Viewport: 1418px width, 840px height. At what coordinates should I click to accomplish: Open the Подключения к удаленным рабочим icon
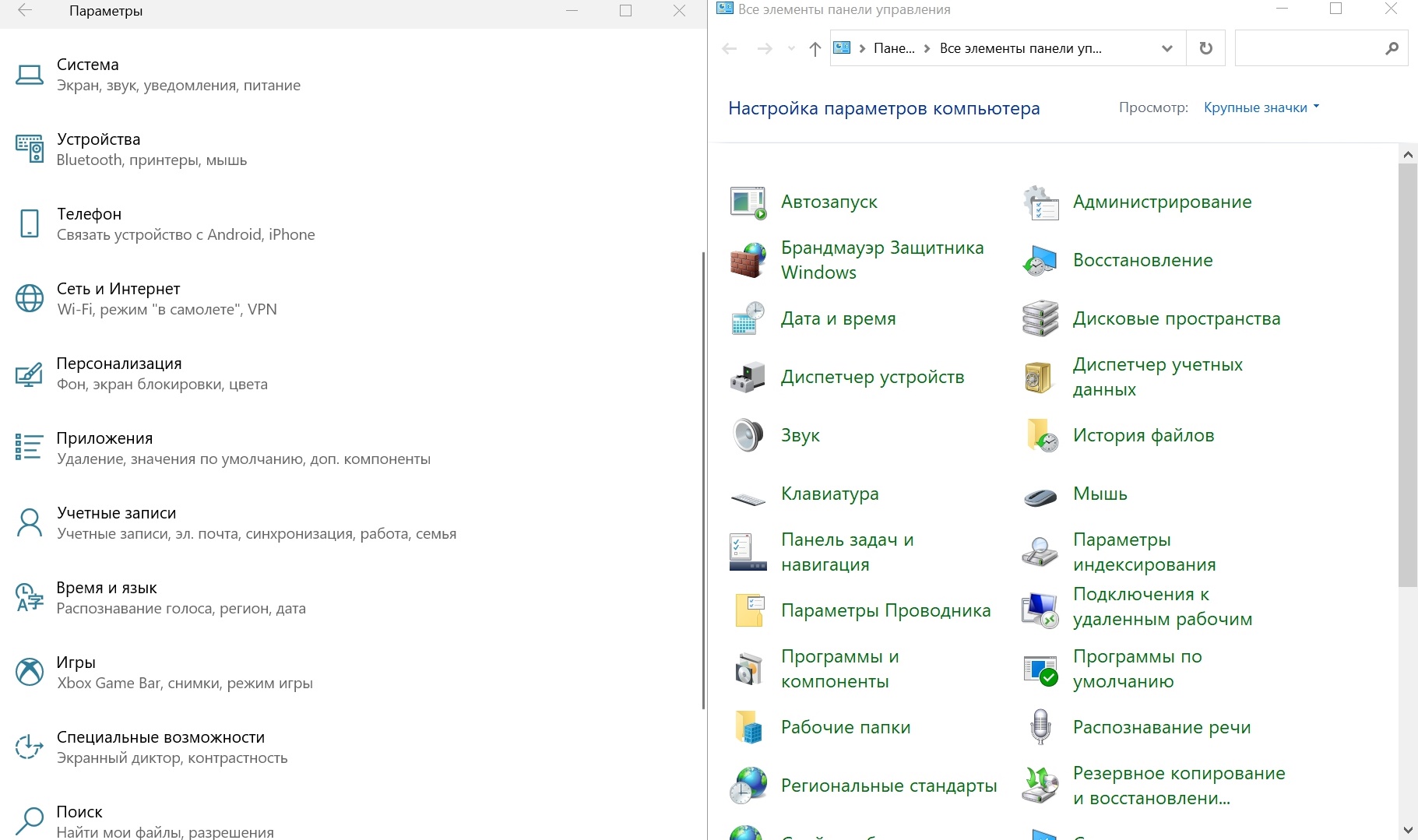[1040, 611]
